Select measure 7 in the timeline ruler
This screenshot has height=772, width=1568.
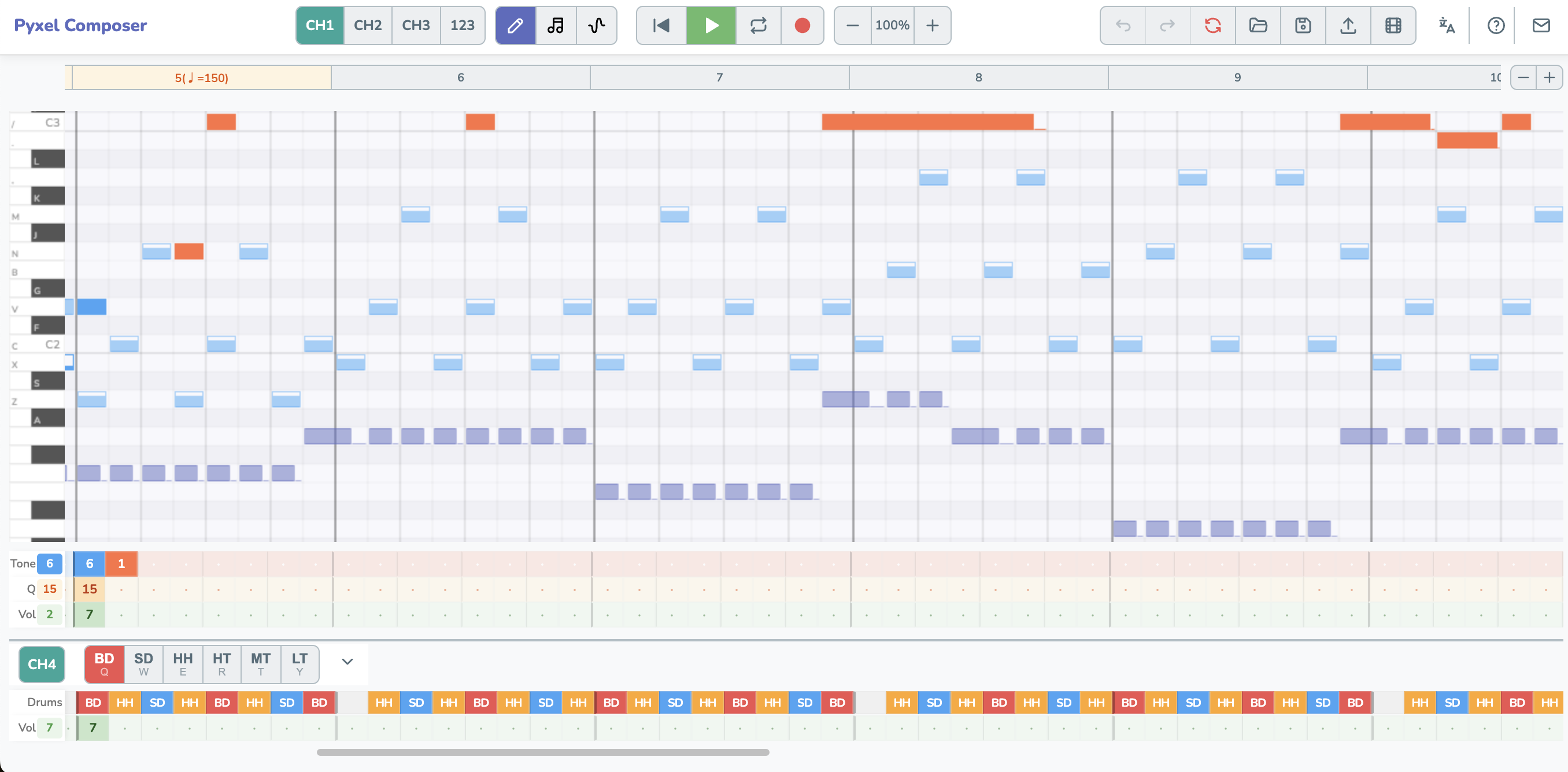[x=719, y=78]
